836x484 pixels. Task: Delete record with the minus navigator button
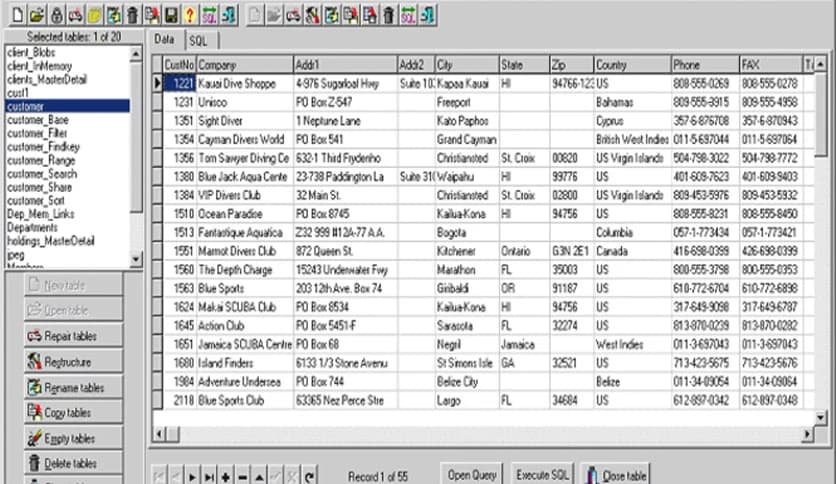pyautogui.click(x=242, y=476)
